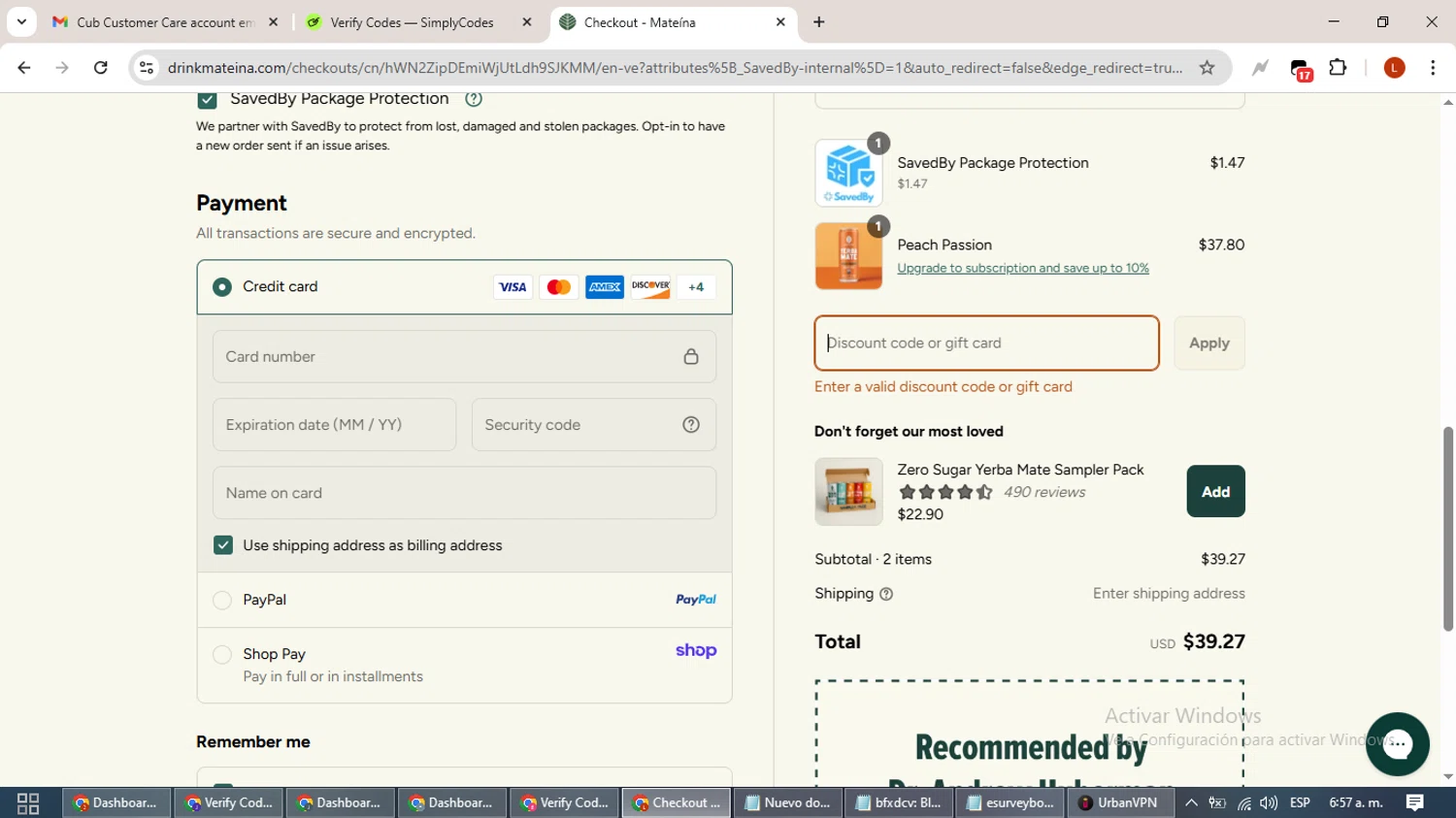Open UrbanVPN from the taskbar
Viewport: 1456px width, 818px height.
[x=1118, y=803]
